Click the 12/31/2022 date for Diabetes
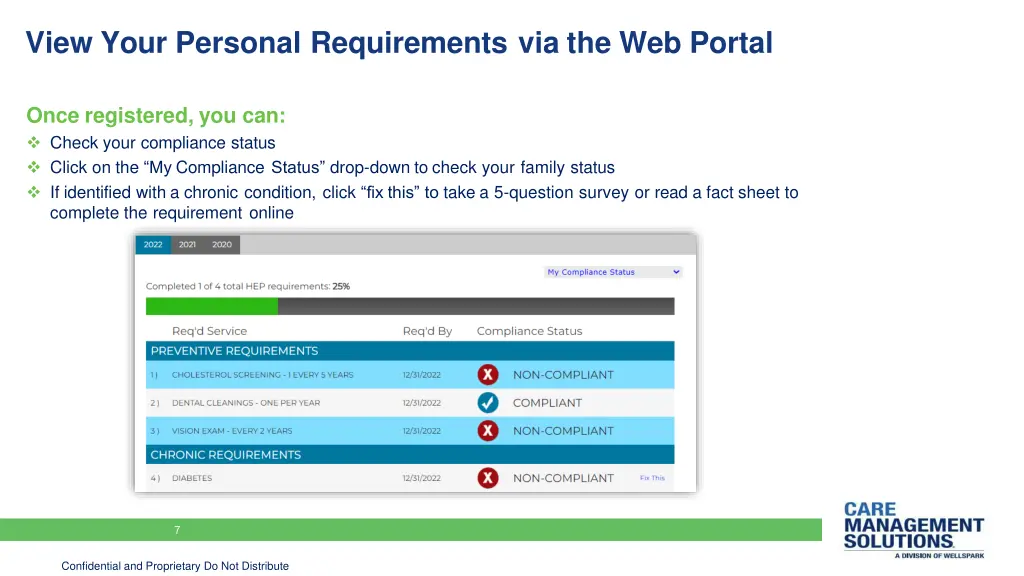This screenshot has height=576, width=1024. click(x=422, y=478)
